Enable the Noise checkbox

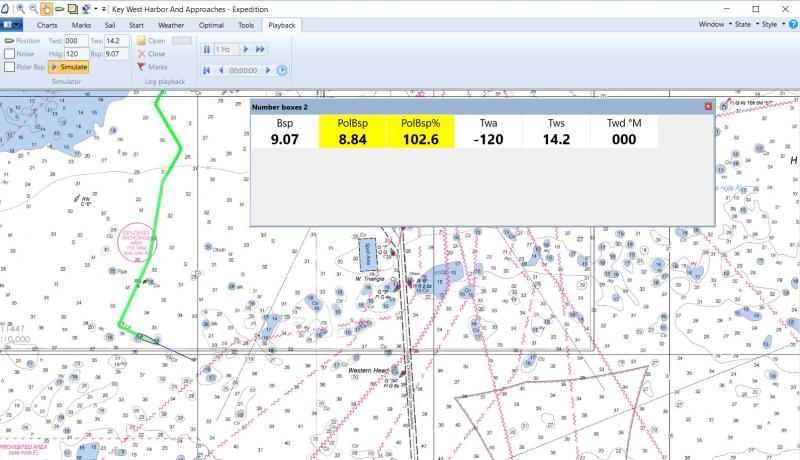tap(10, 54)
